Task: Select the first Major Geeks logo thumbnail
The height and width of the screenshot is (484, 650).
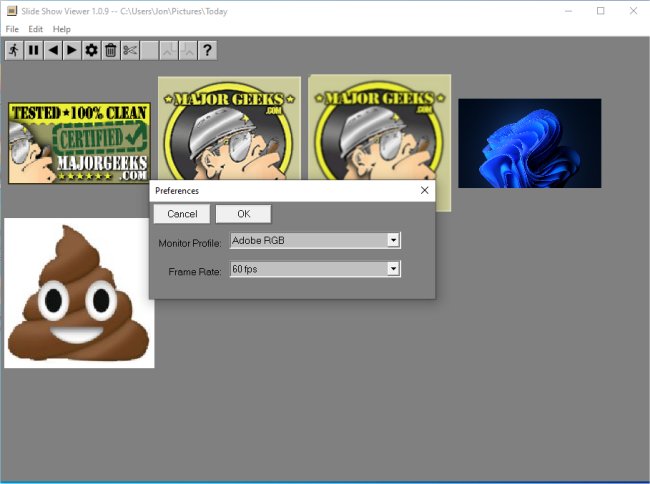Action: [x=229, y=128]
